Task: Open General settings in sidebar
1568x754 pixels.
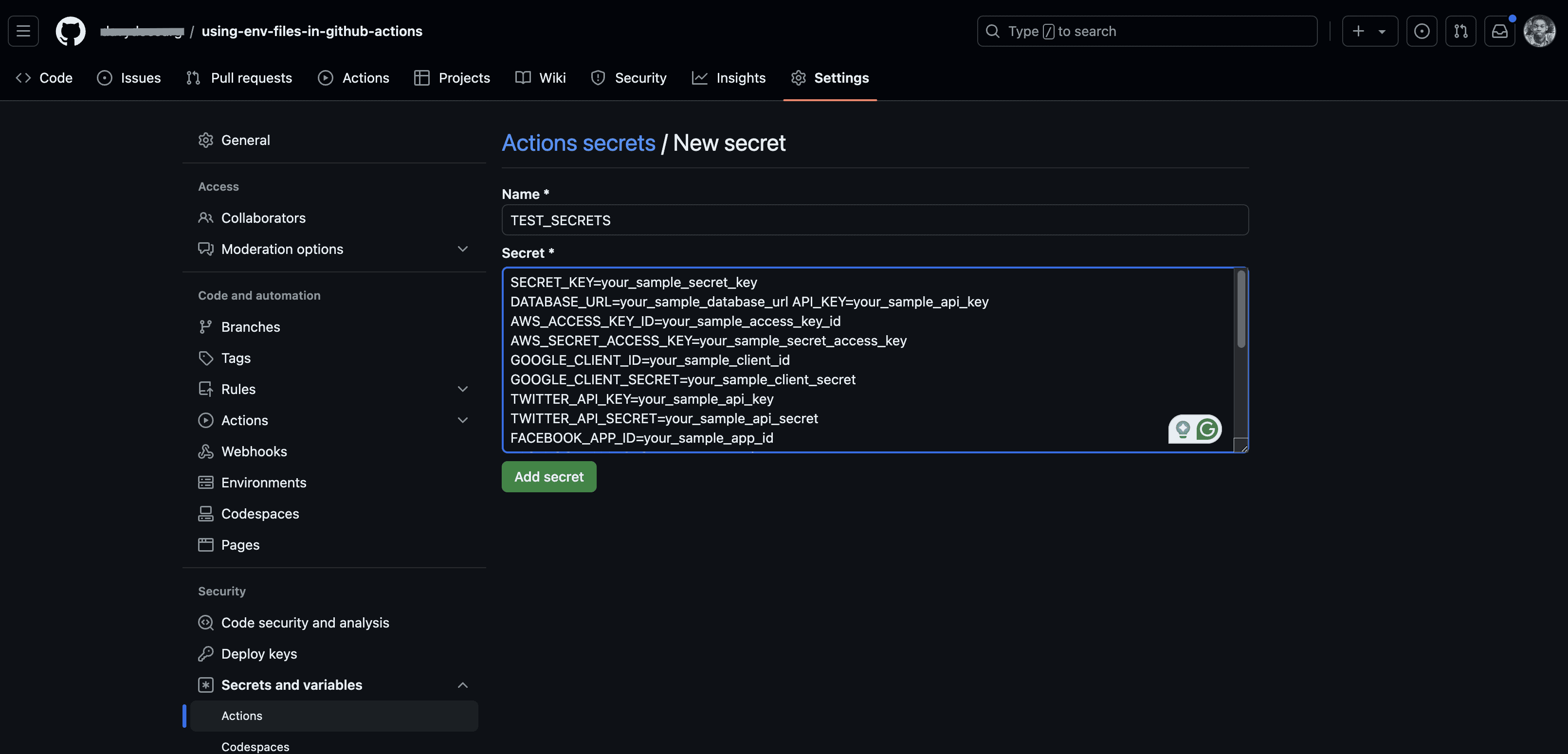Action: pyautogui.click(x=334, y=140)
